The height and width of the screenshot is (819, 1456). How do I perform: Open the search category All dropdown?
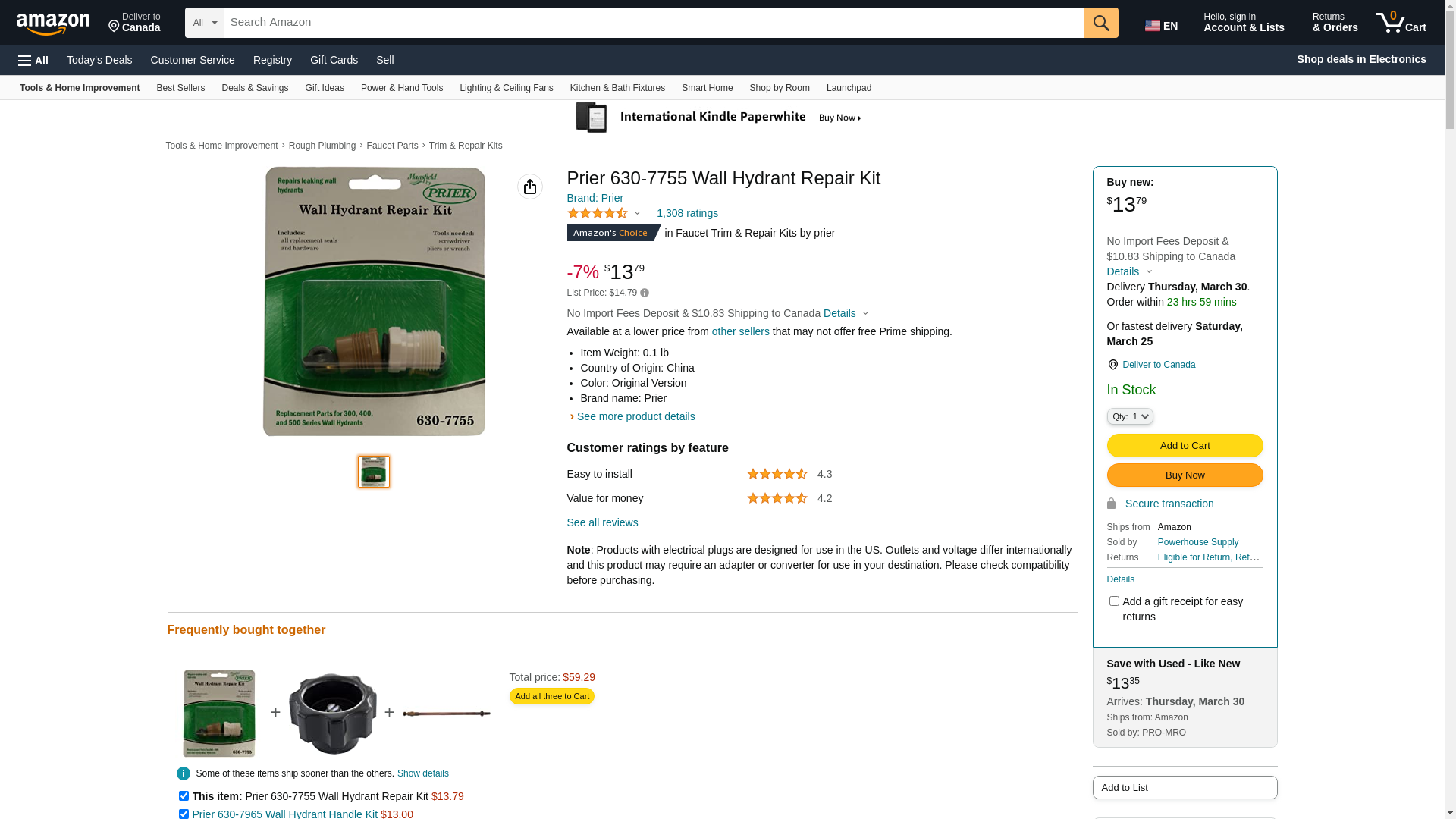205,23
